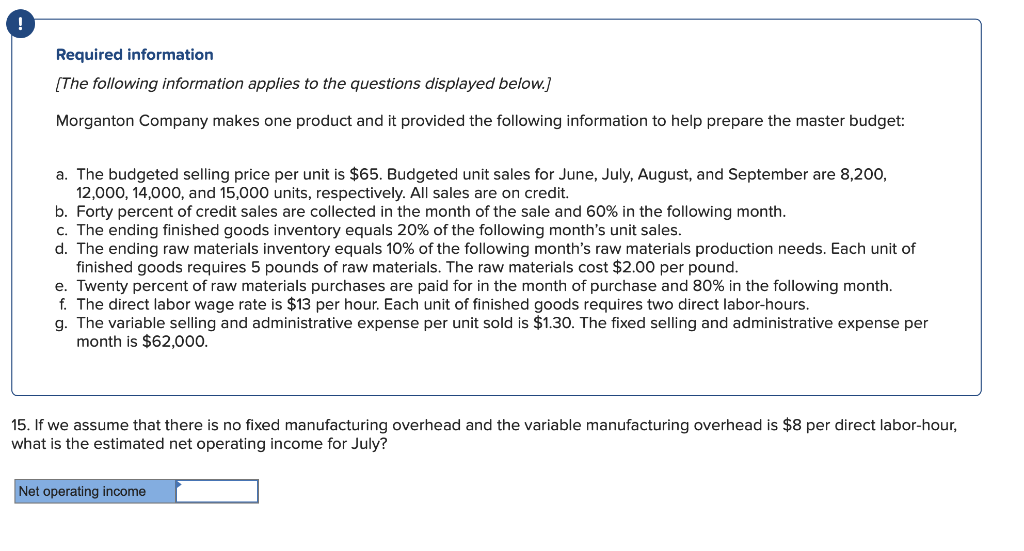Select item a about budgeted selling price

[x=471, y=183]
